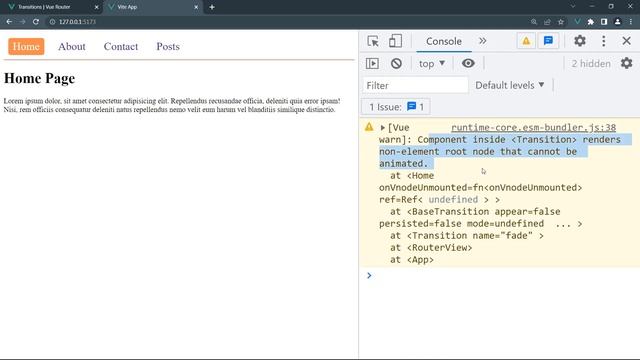This screenshot has height=360, width=640.
Task: Go forward with the browser forward arrow
Action: click(x=22, y=22)
